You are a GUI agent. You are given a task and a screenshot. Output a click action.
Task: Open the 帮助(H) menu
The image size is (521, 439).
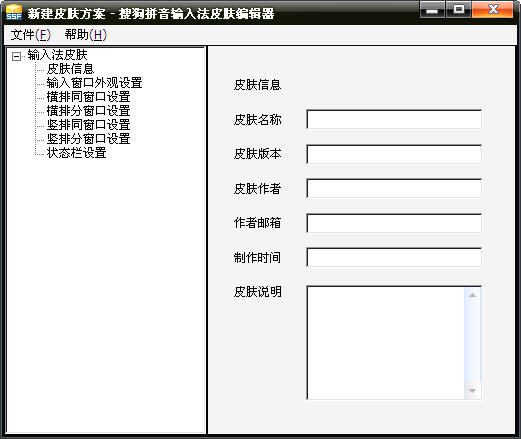coord(86,35)
